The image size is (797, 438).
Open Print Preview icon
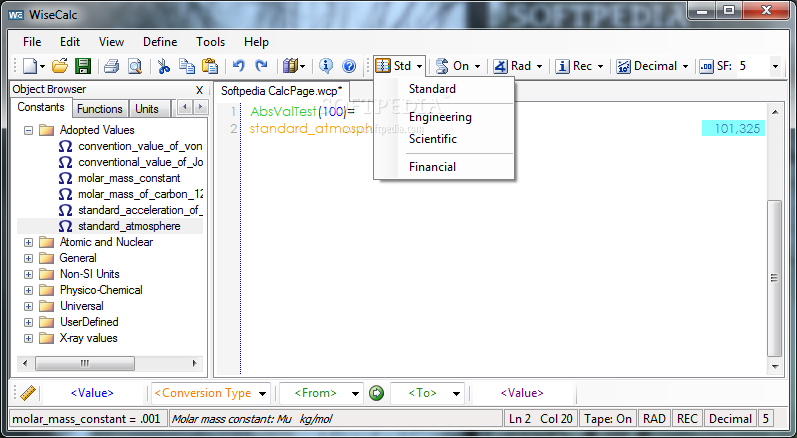point(135,66)
